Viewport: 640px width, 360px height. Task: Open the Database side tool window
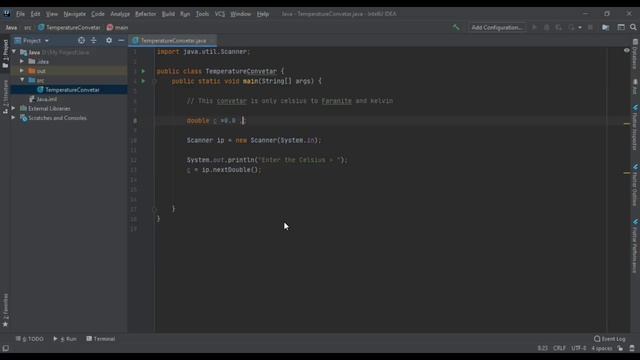(635, 54)
